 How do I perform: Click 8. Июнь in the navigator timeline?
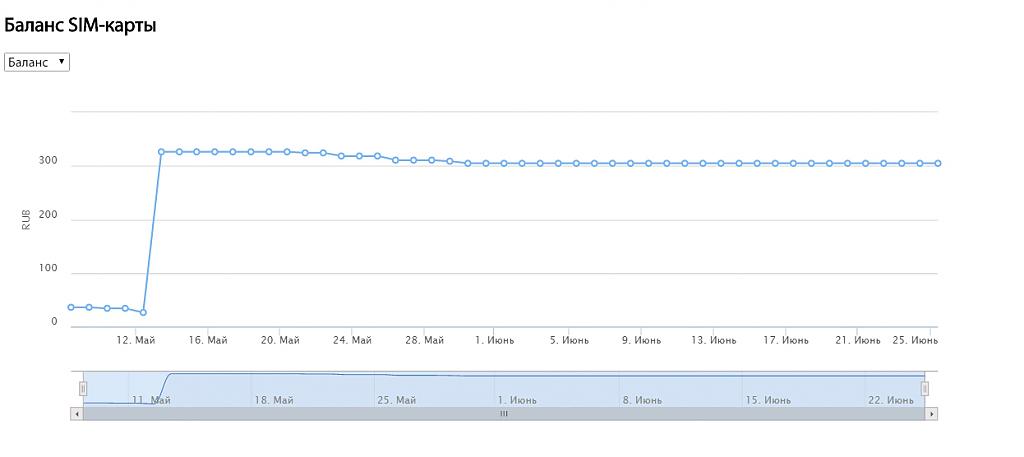point(642,400)
